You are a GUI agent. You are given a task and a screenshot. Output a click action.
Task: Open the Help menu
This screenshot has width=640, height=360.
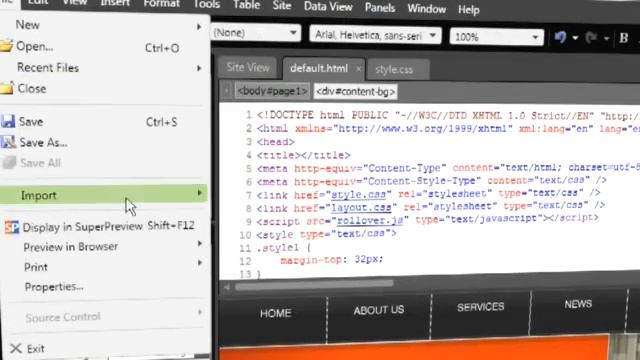[469, 9]
